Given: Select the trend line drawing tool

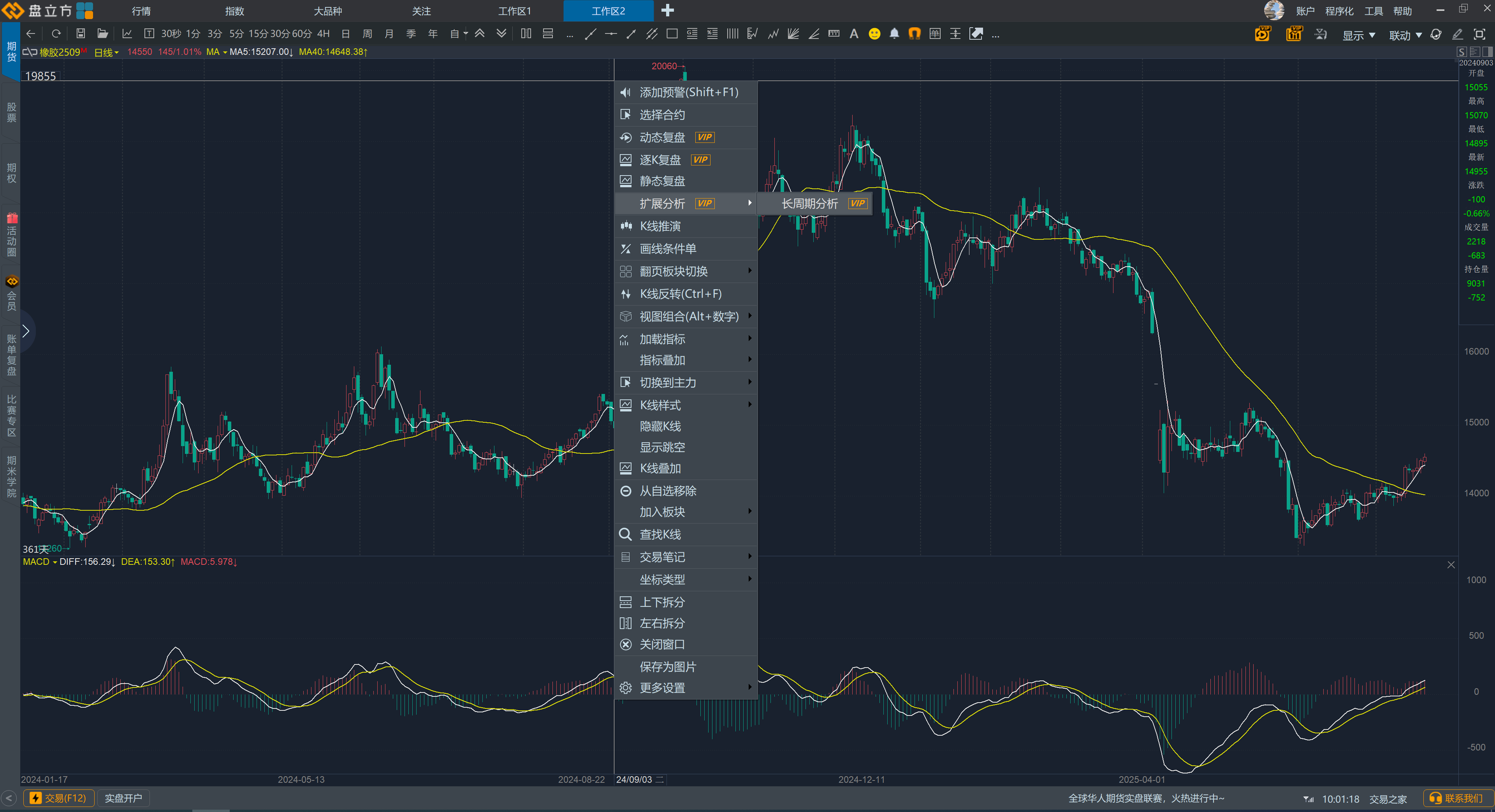Looking at the screenshot, I should 590,33.
